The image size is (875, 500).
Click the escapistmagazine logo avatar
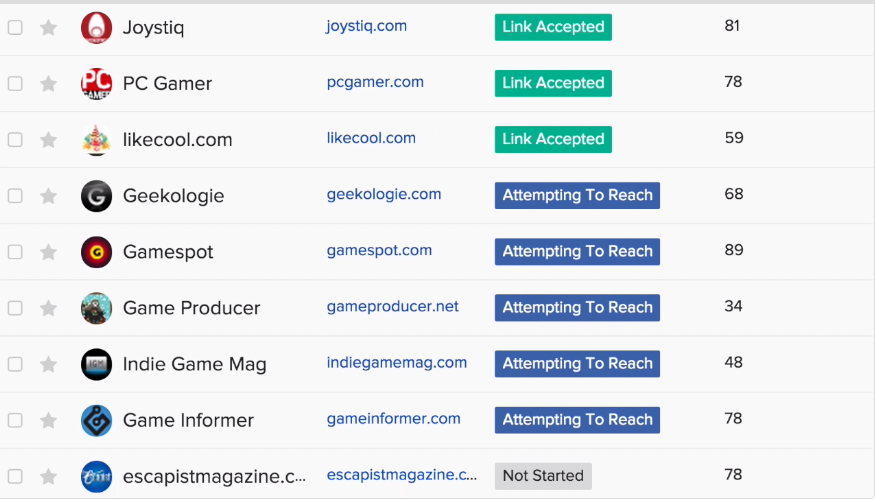[97, 476]
